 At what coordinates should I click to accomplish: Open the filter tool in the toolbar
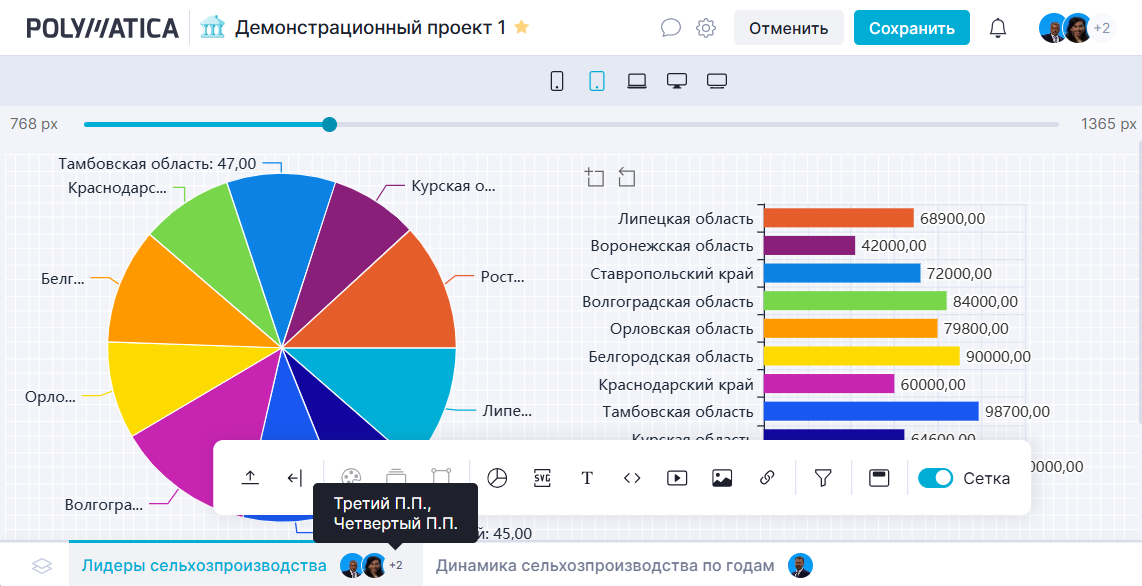click(823, 478)
